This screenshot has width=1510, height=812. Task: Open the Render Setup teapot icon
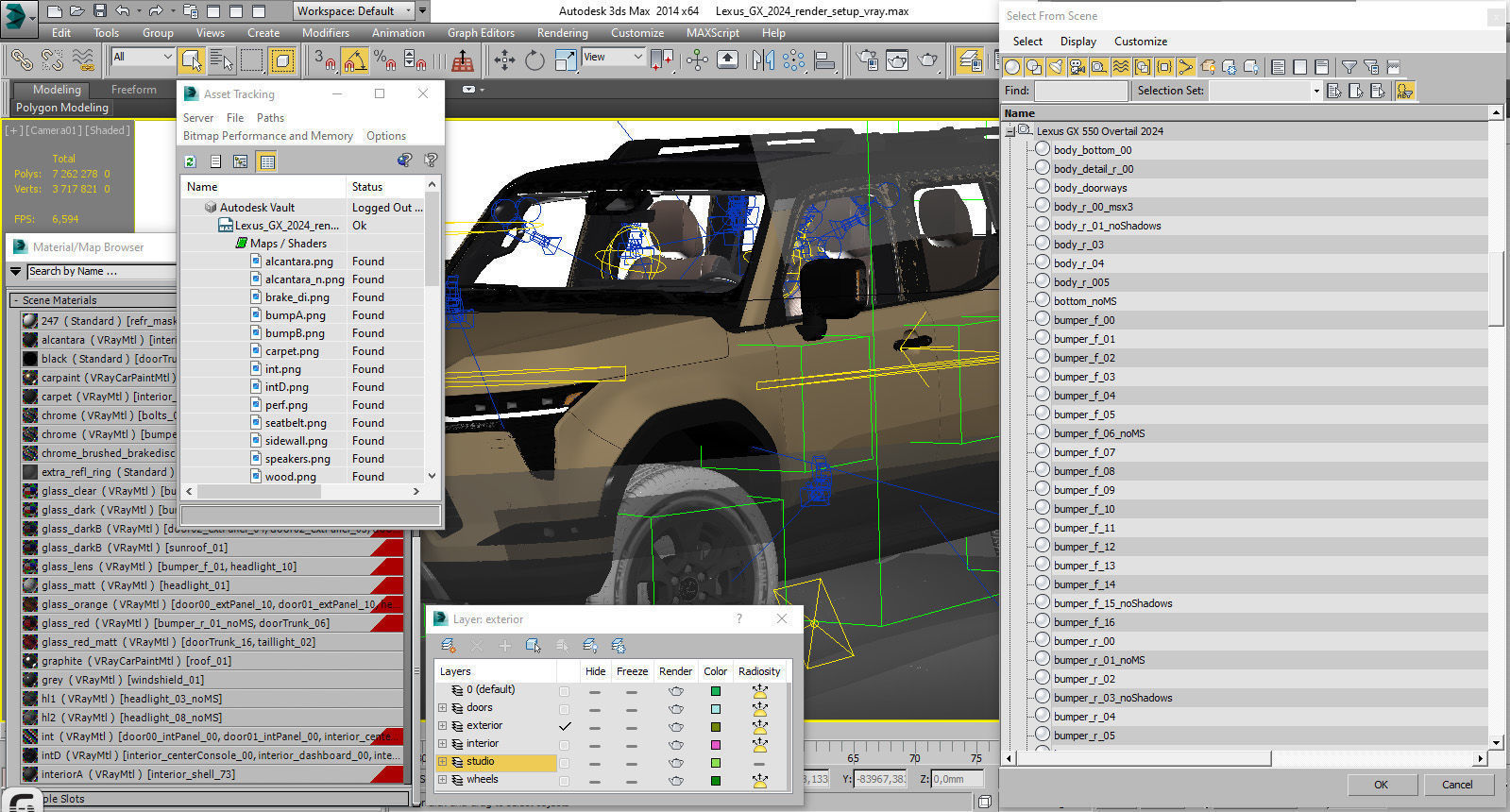coord(867,60)
